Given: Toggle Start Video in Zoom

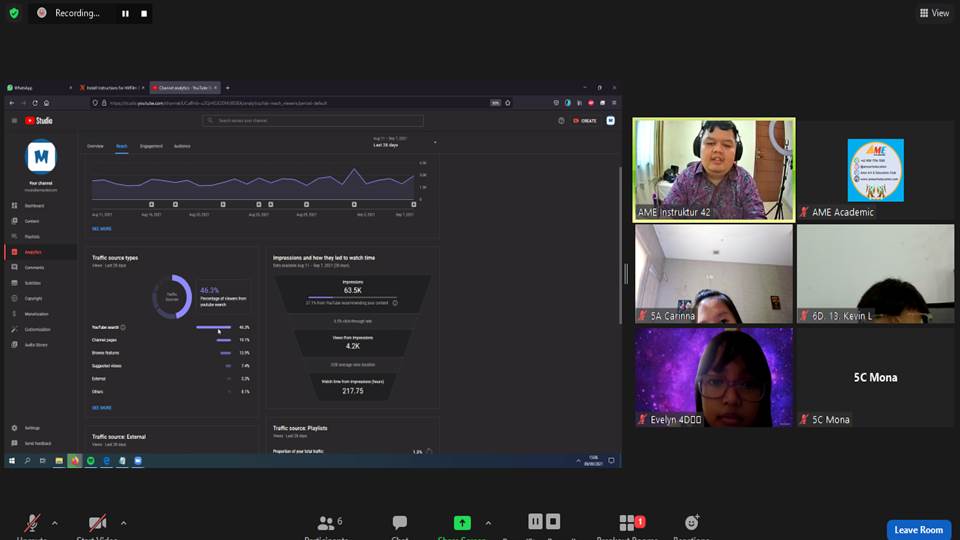Looking at the screenshot, I should click(x=97, y=527).
